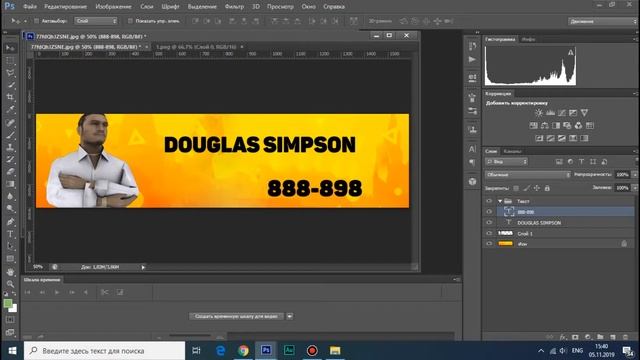
Task: Hide the Фон background layer
Action: [x=489, y=244]
